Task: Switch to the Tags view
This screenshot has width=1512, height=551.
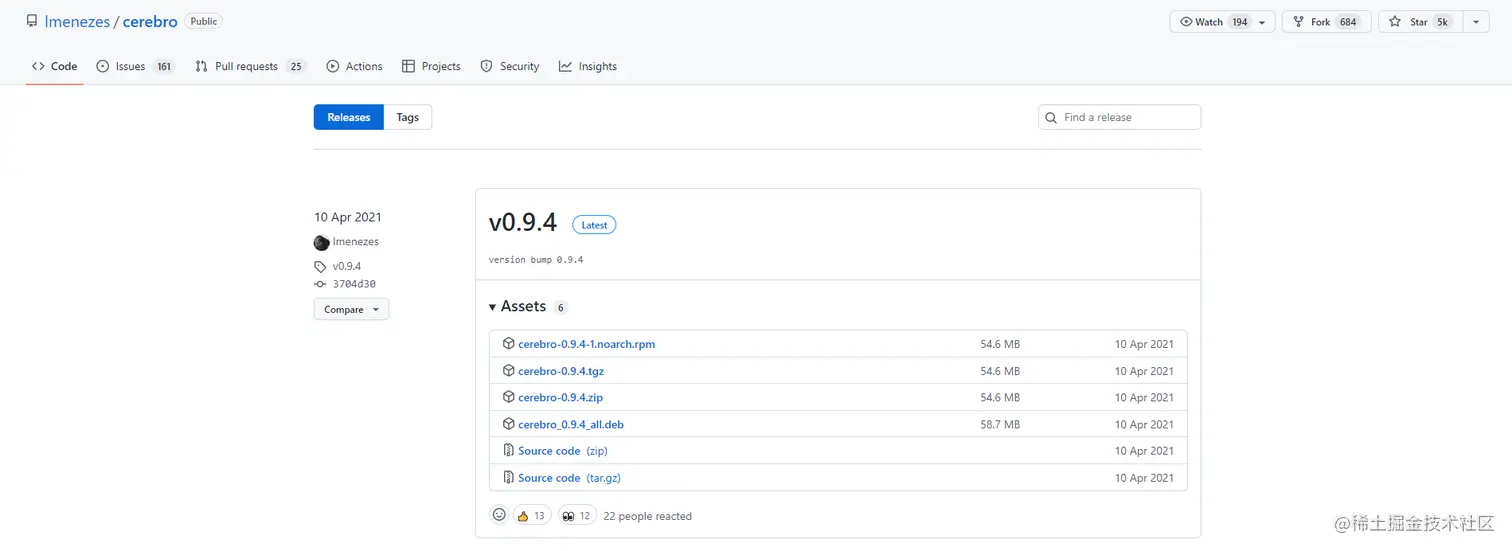Action: (408, 117)
